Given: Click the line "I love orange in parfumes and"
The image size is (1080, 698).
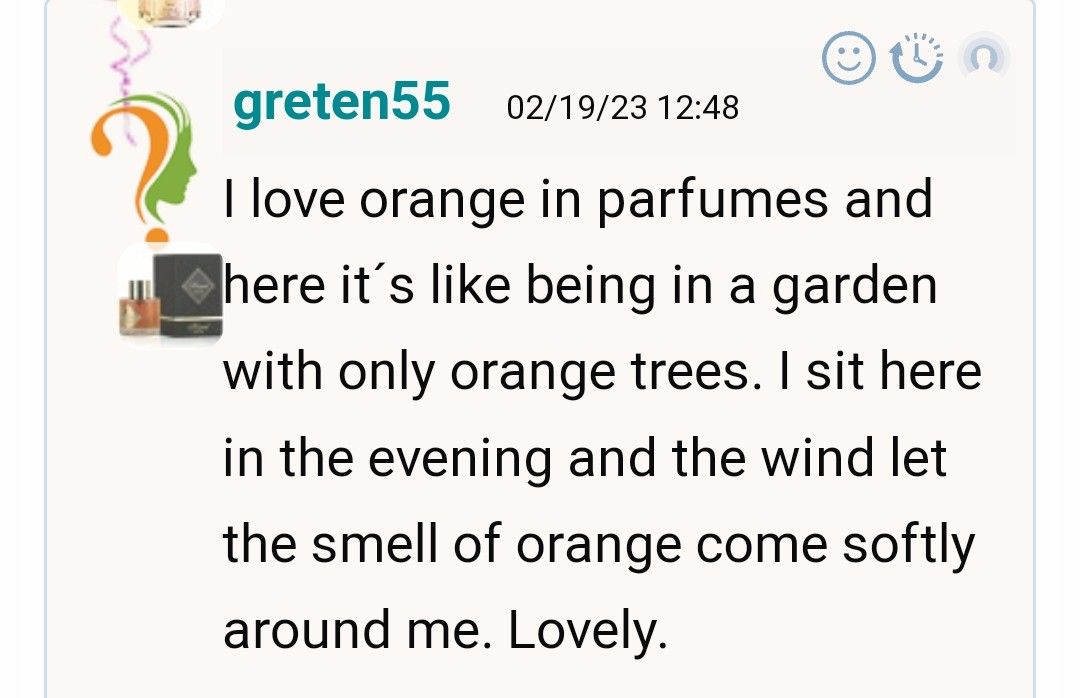Looking at the screenshot, I should click(x=578, y=199).
